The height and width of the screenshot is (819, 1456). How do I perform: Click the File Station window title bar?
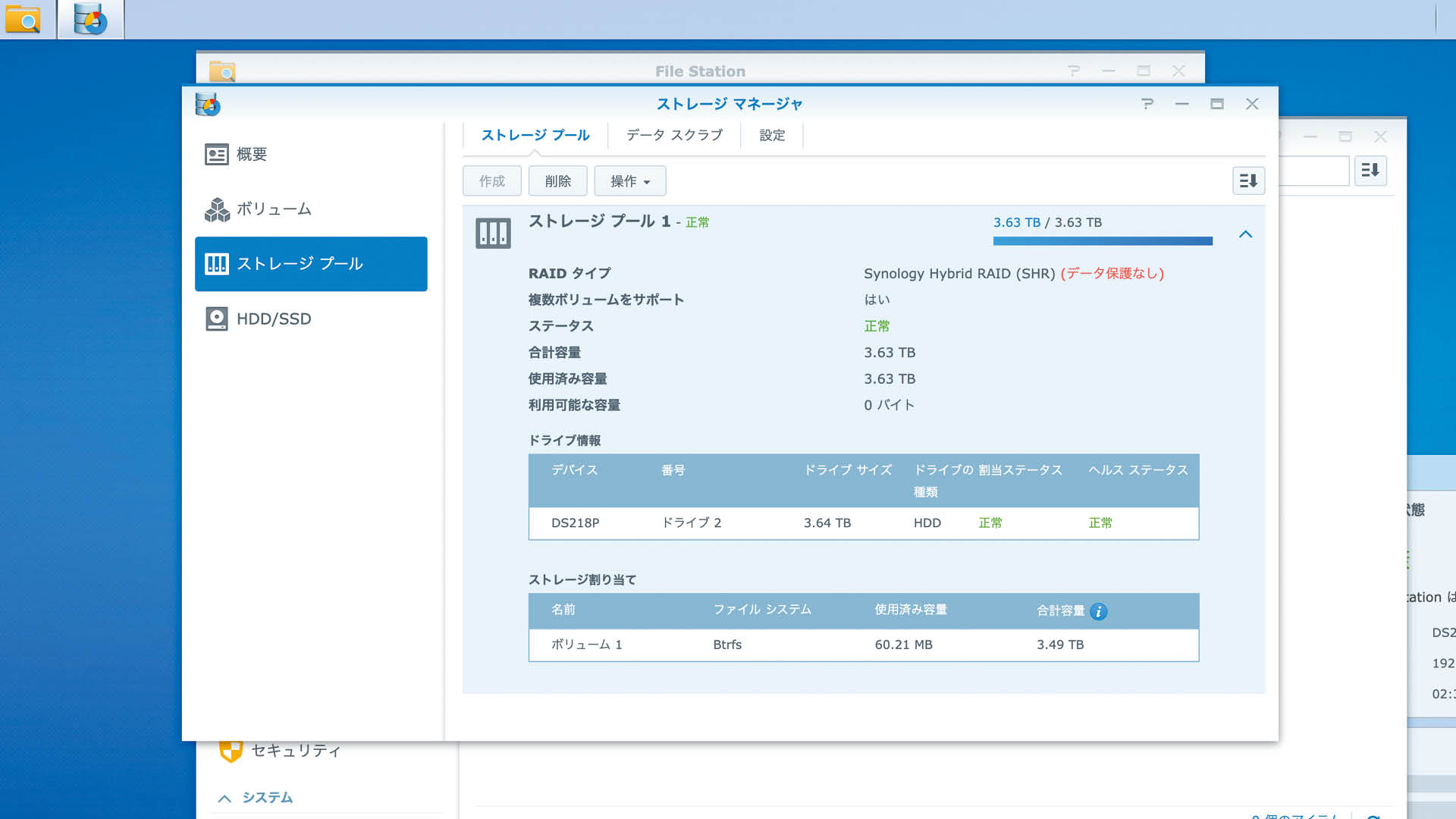700,69
